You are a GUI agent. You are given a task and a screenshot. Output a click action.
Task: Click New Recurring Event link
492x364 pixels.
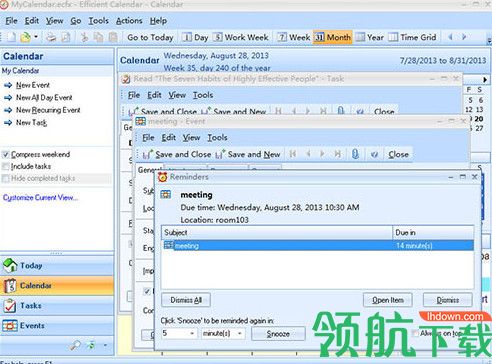(48, 110)
